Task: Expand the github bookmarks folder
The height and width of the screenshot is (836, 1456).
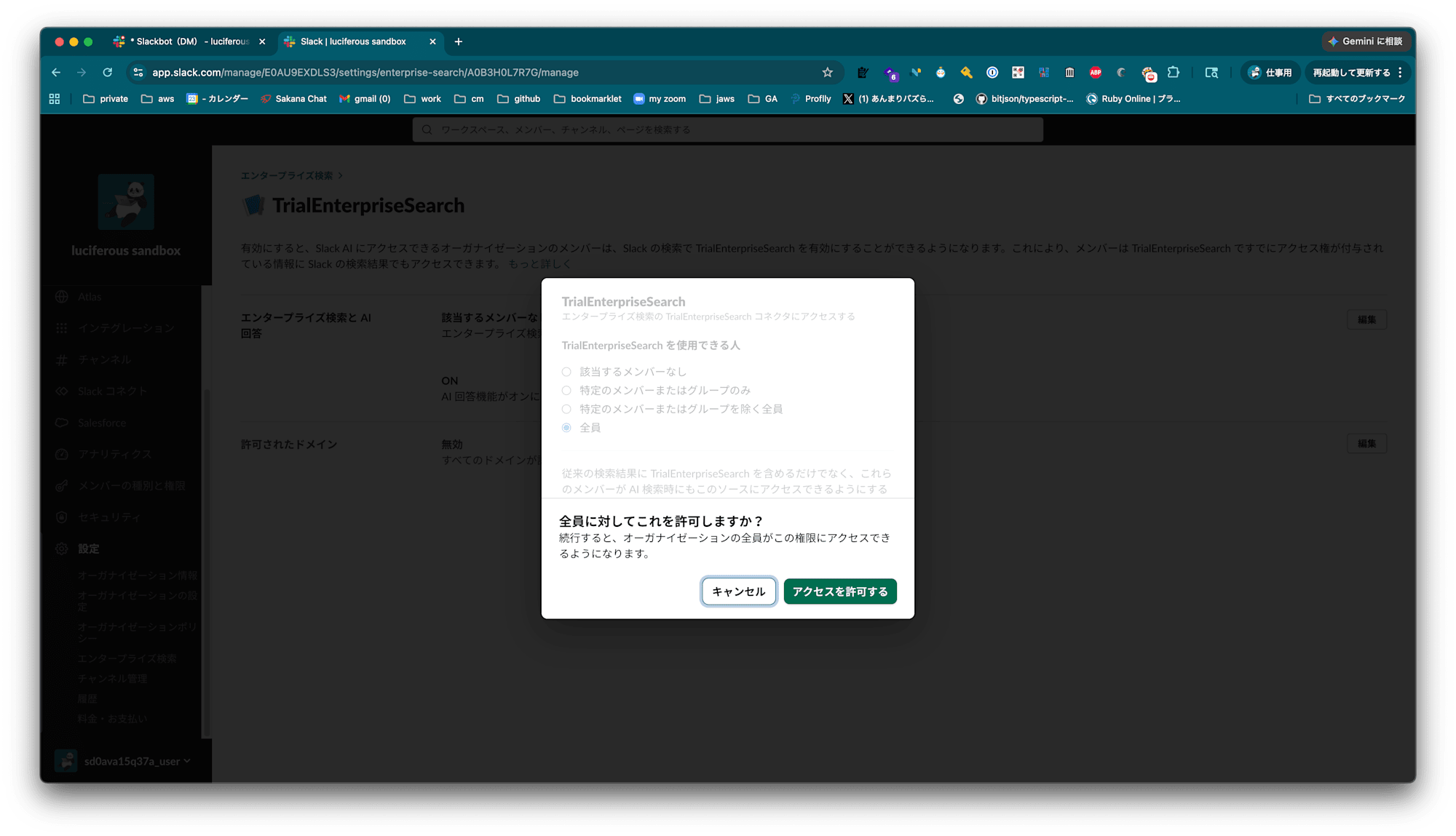Action: [x=518, y=99]
